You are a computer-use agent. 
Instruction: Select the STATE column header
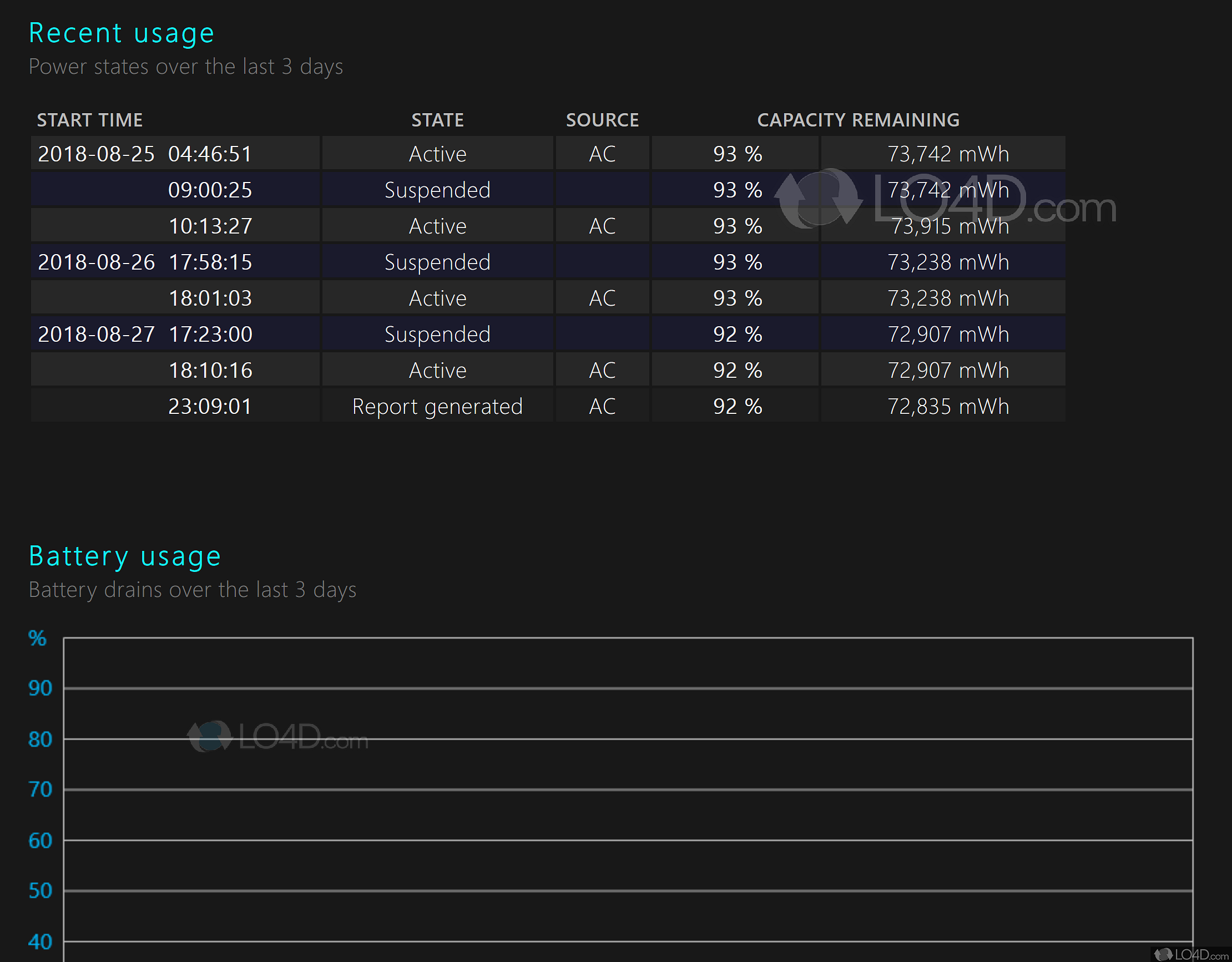(437, 119)
